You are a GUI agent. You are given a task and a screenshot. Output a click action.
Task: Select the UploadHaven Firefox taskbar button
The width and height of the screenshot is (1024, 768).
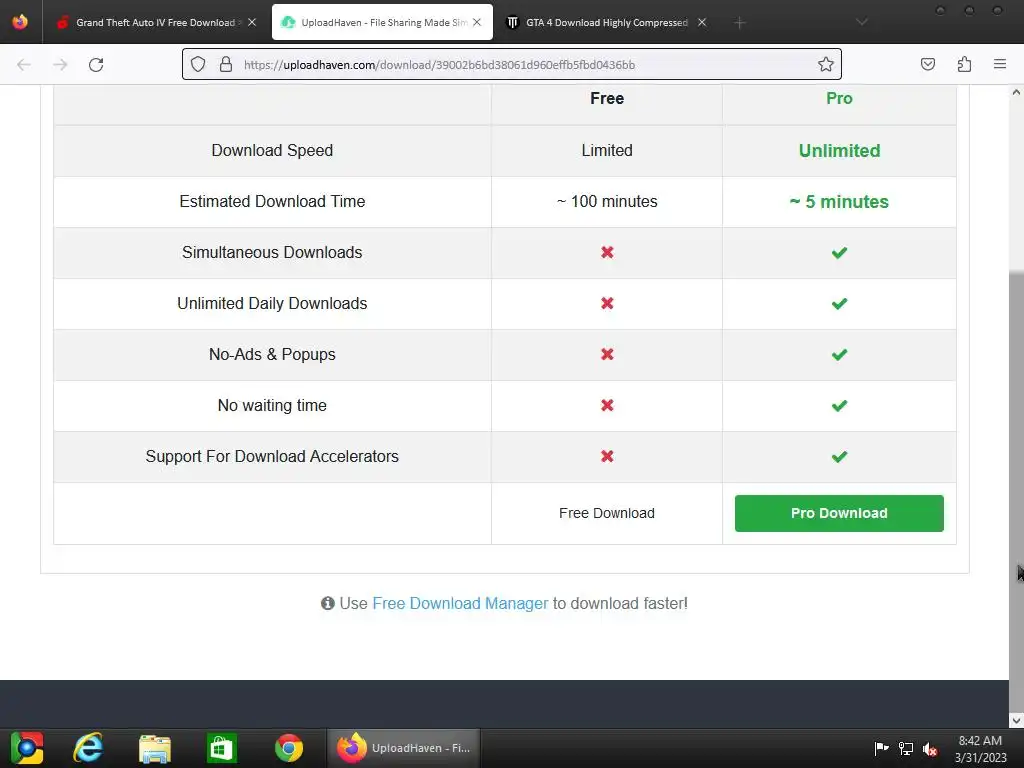coord(403,748)
